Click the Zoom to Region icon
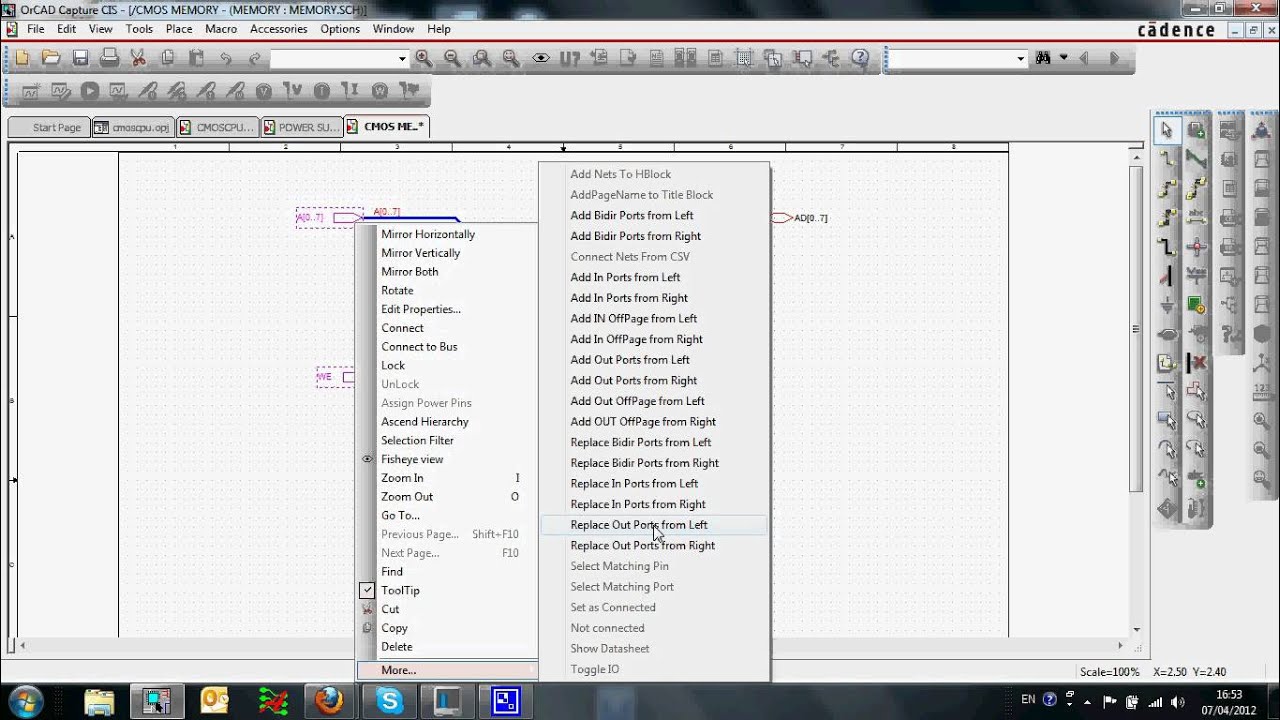1280x720 pixels. coord(482,58)
